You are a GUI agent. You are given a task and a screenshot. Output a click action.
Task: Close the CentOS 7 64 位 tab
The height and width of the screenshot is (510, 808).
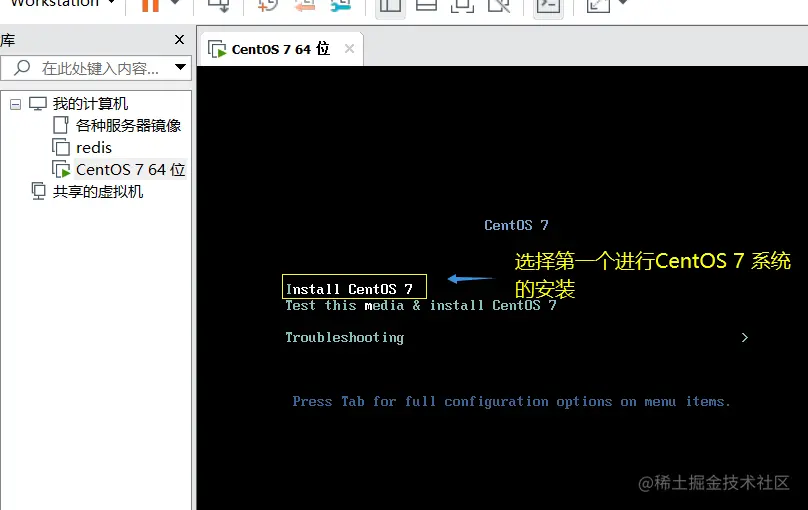coord(349,48)
